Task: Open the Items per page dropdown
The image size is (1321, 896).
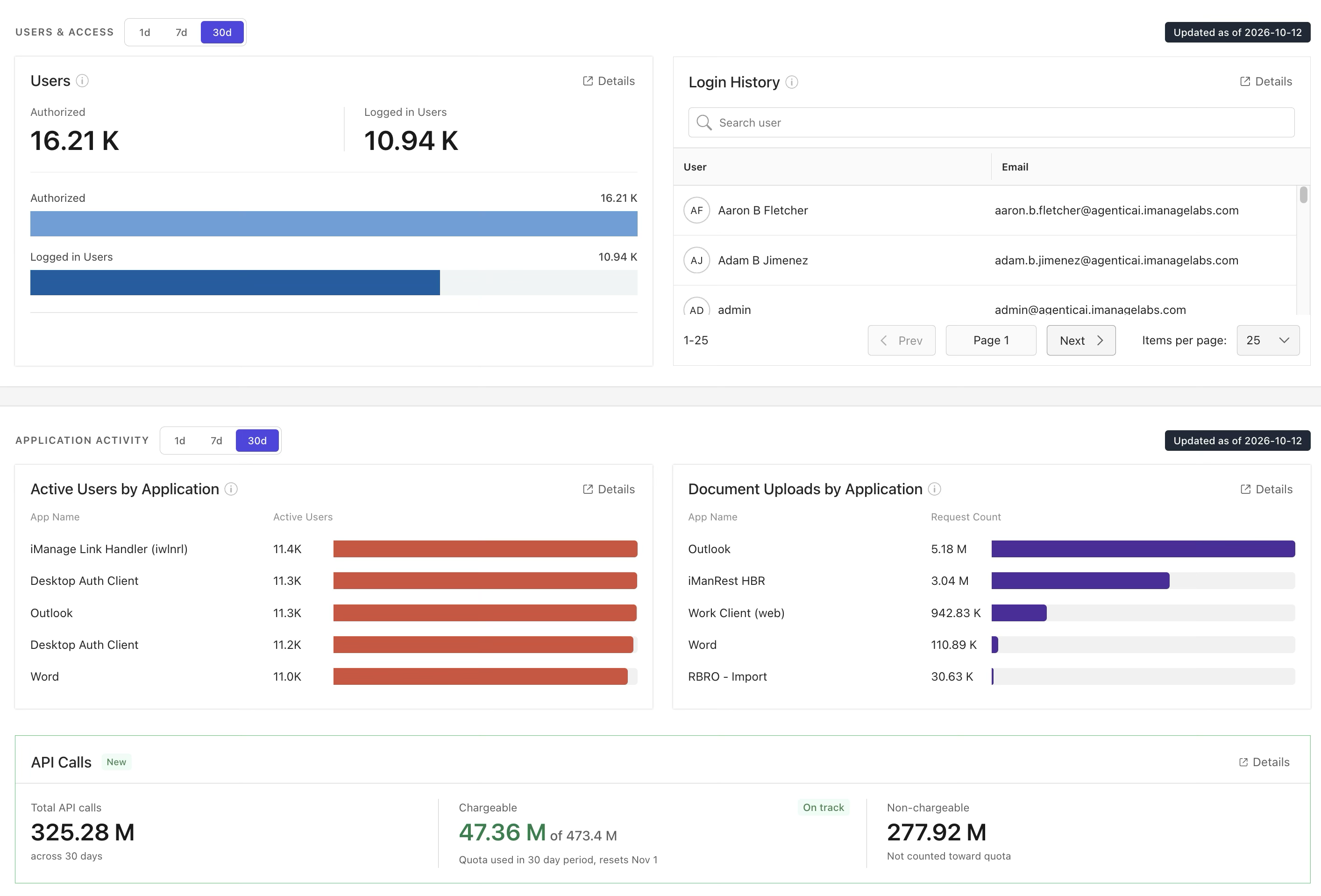Action: point(1268,341)
